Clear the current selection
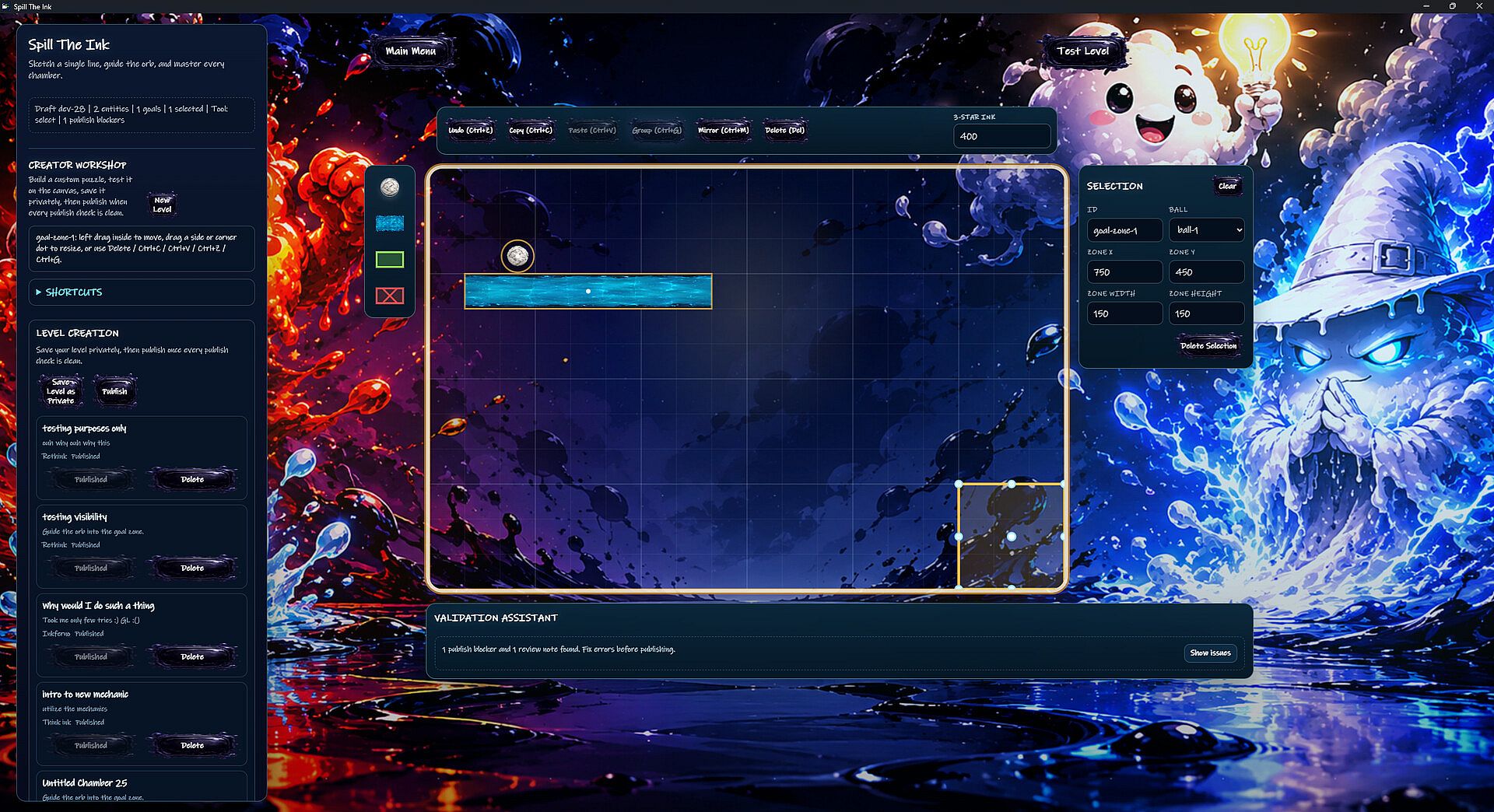This screenshot has height=812, width=1494. [x=1227, y=186]
